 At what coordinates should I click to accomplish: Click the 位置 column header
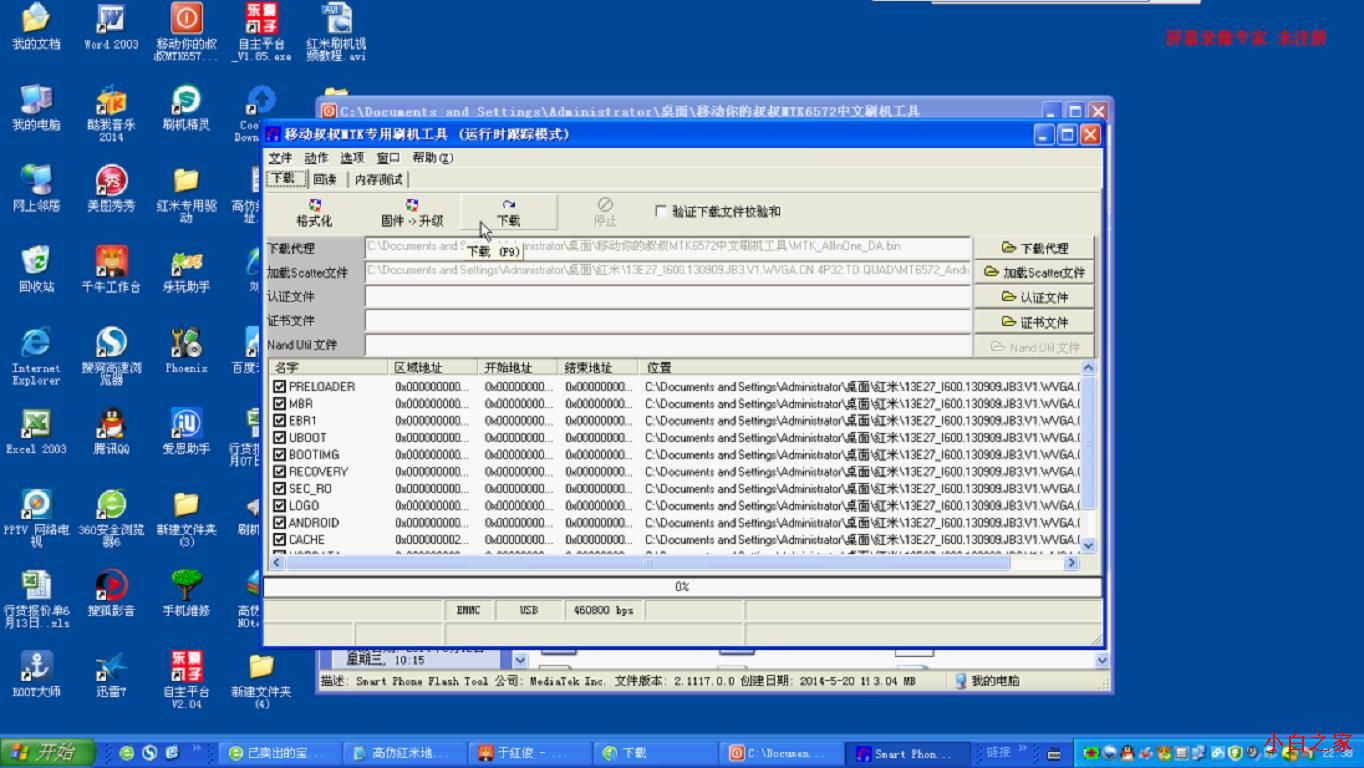(x=860, y=367)
